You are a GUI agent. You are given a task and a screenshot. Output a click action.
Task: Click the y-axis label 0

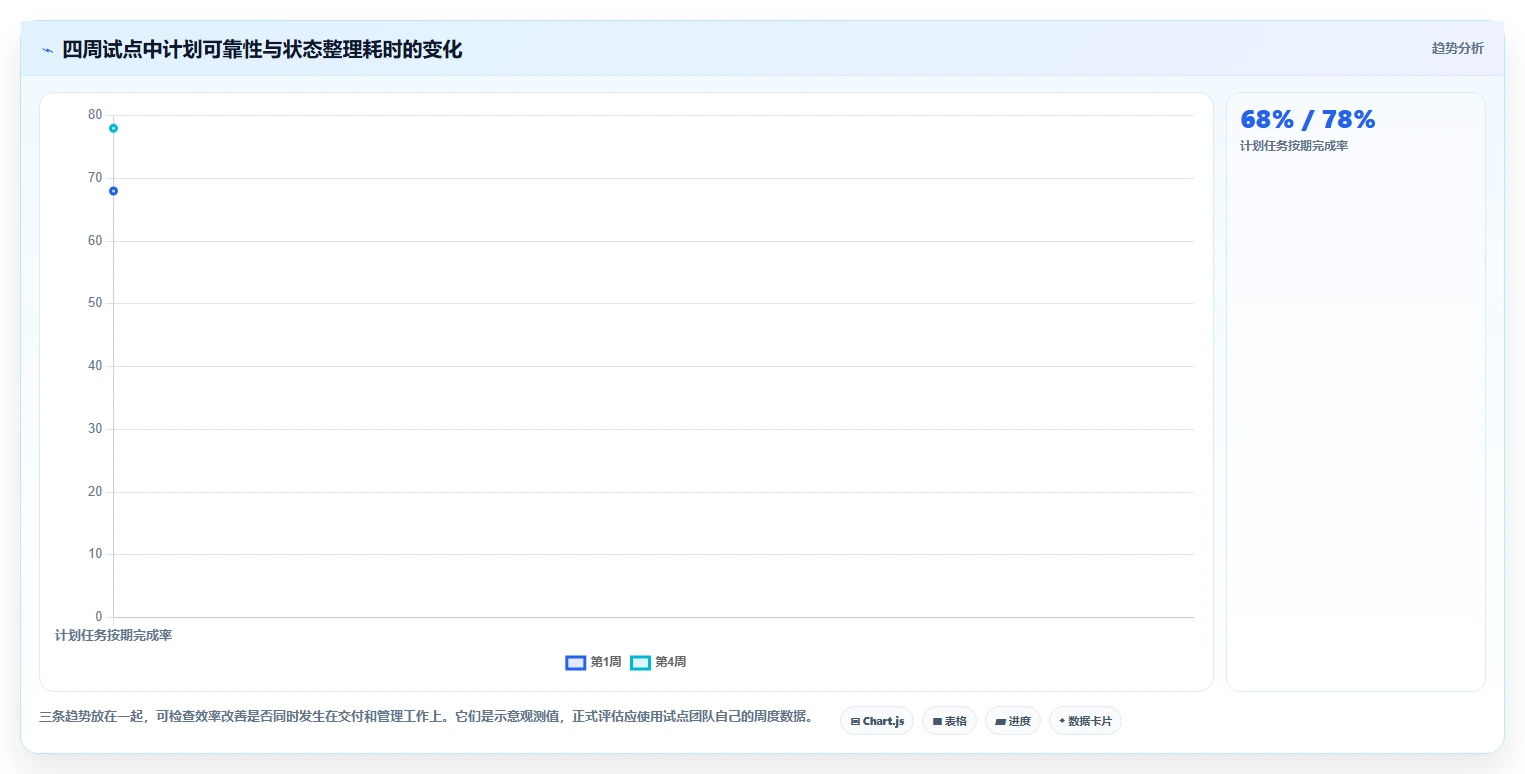point(99,616)
